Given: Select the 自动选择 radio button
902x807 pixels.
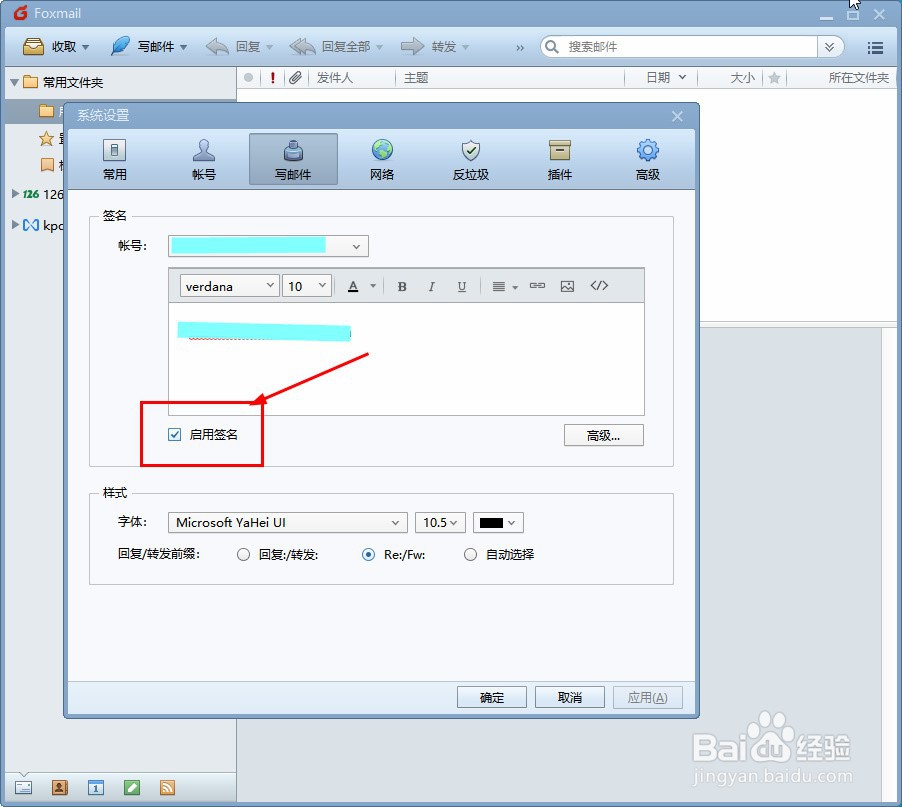Looking at the screenshot, I should tap(470, 554).
